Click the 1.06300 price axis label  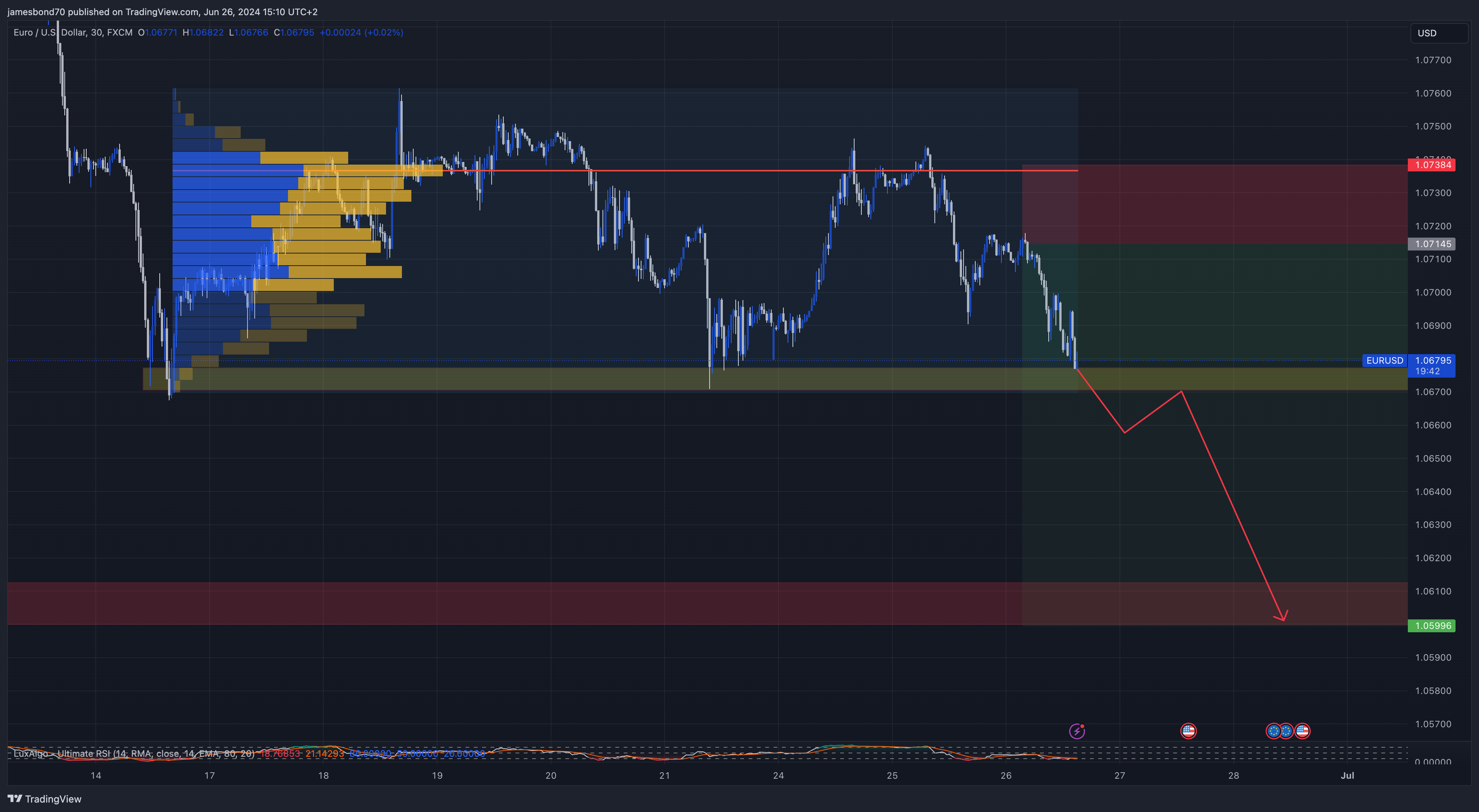(1432, 524)
